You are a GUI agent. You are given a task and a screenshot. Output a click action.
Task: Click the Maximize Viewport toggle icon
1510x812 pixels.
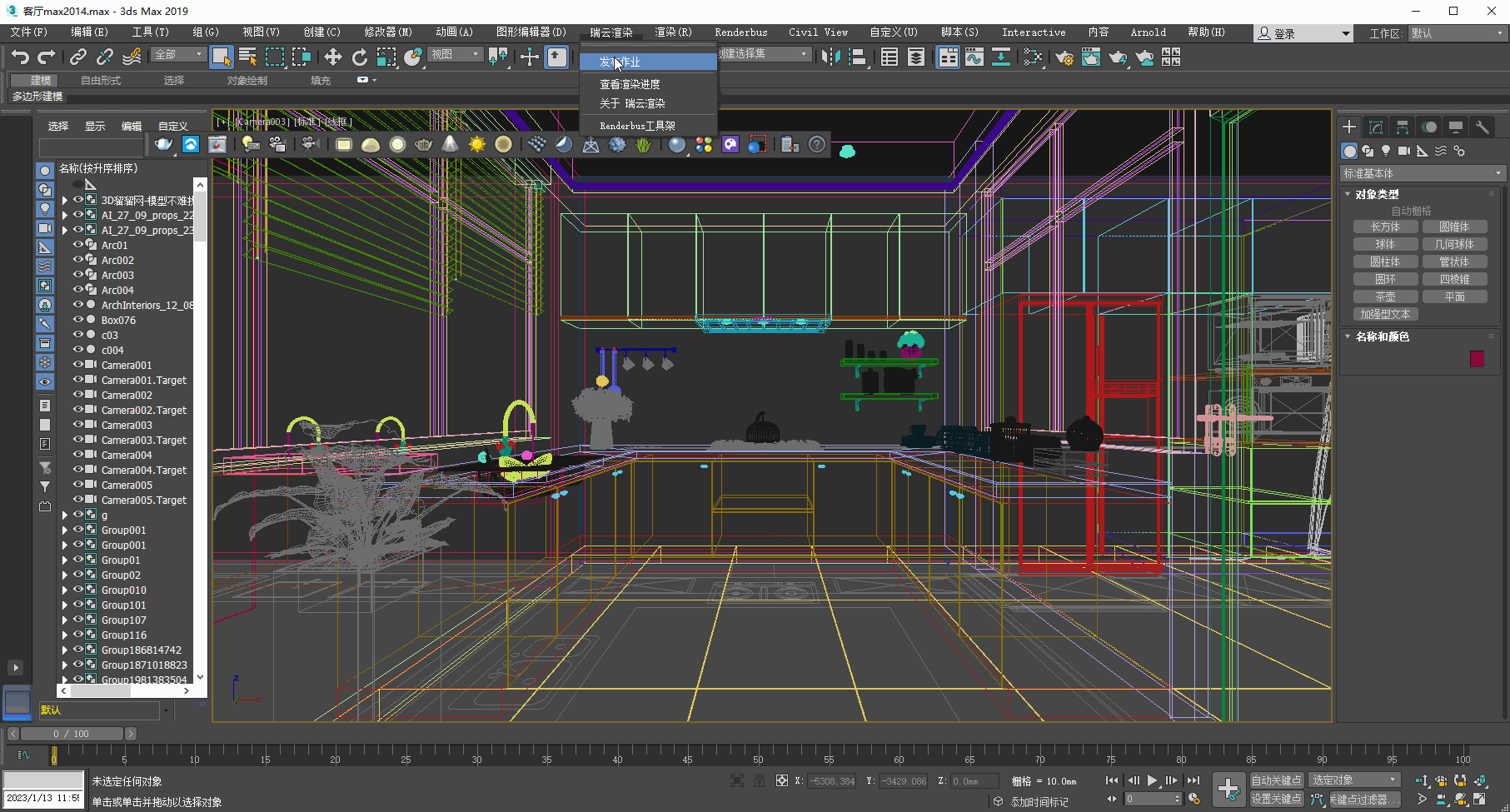click(1480, 799)
